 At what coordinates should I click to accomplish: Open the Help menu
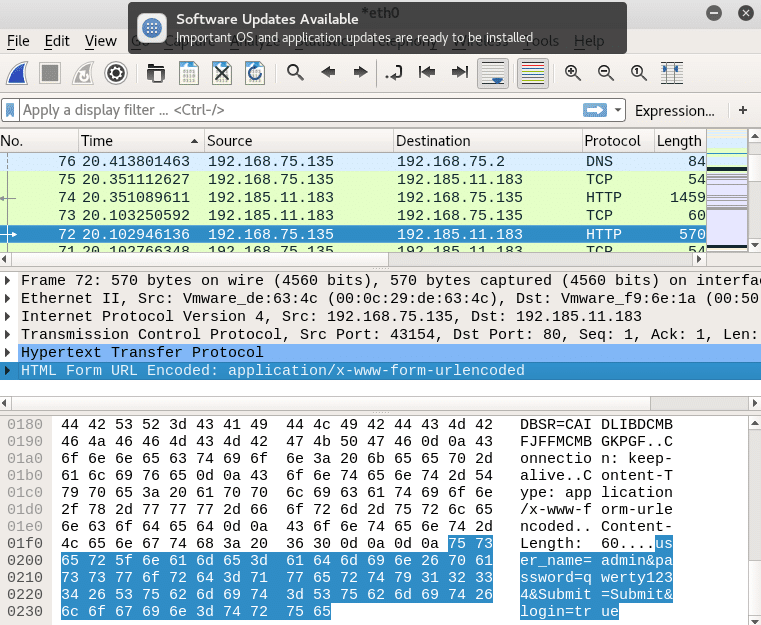point(589,41)
